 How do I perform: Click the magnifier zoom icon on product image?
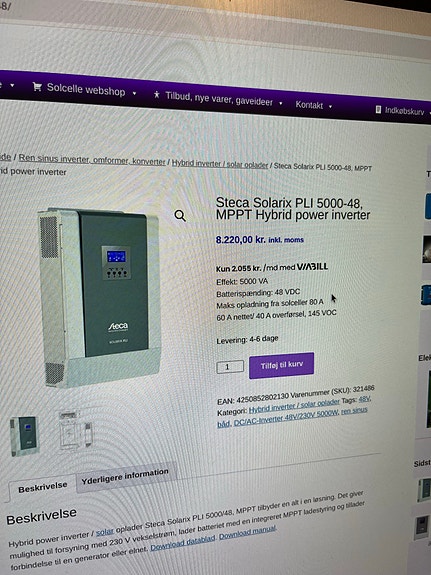tap(180, 216)
